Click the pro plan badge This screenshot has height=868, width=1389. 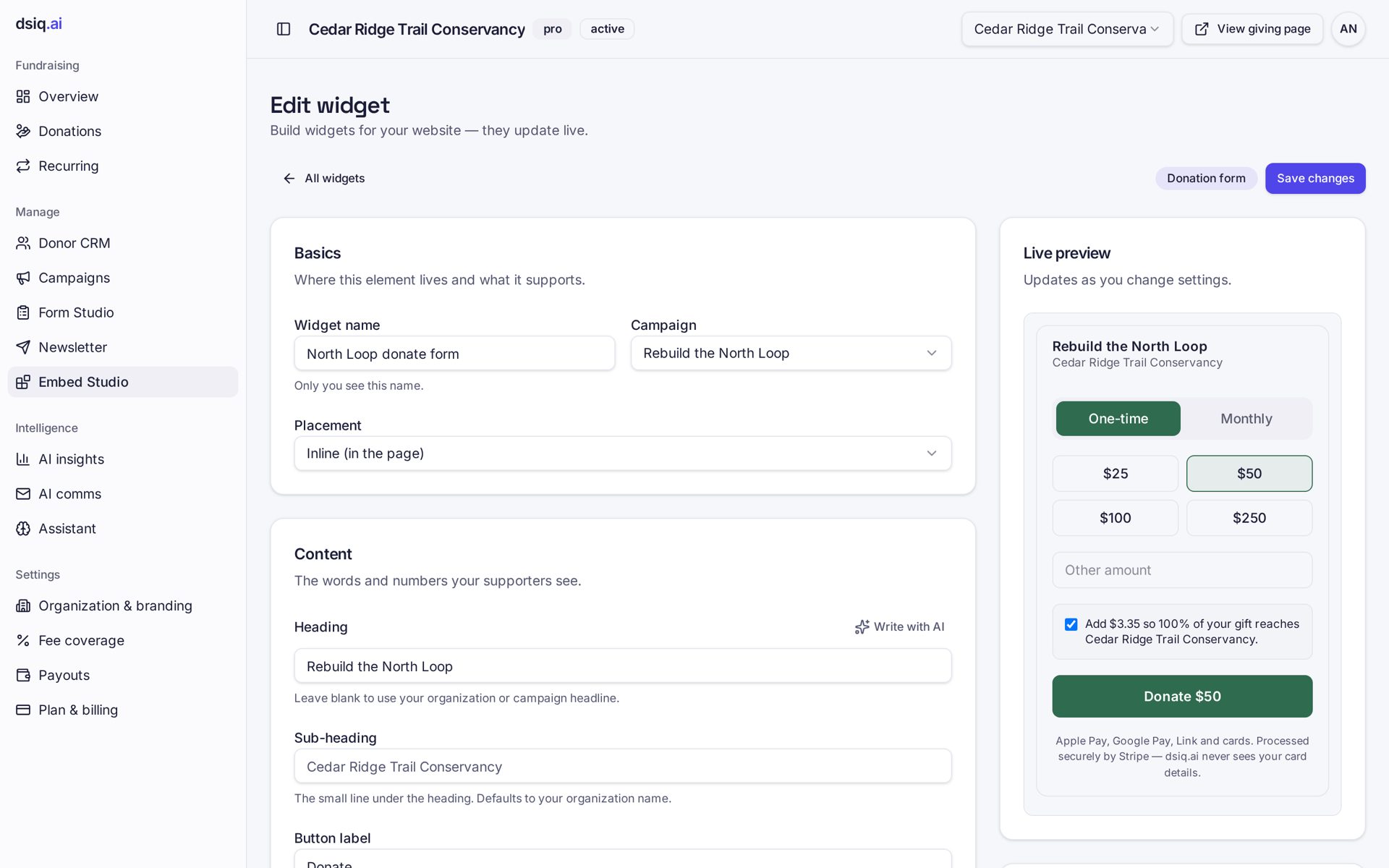(x=552, y=29)
